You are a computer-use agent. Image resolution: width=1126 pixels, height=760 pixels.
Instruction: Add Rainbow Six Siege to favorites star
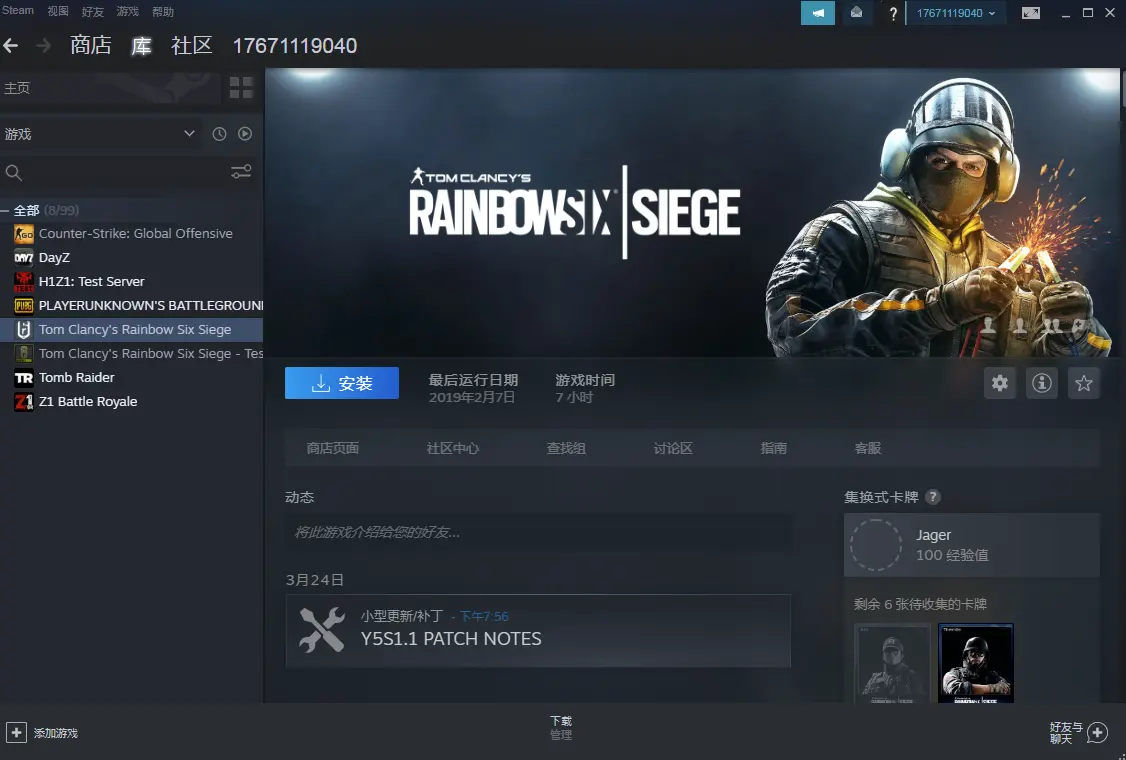pyautogui.click(x=1084, y=383)
